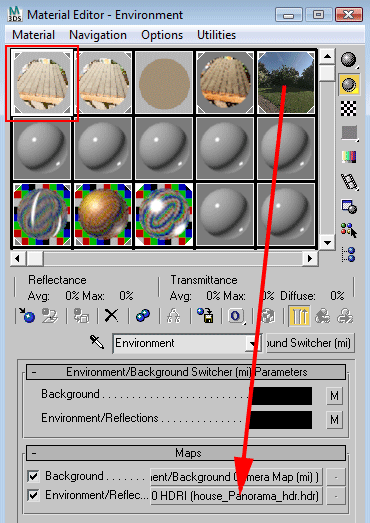Click the eyedropper Pick Material icon

[97, 343]
